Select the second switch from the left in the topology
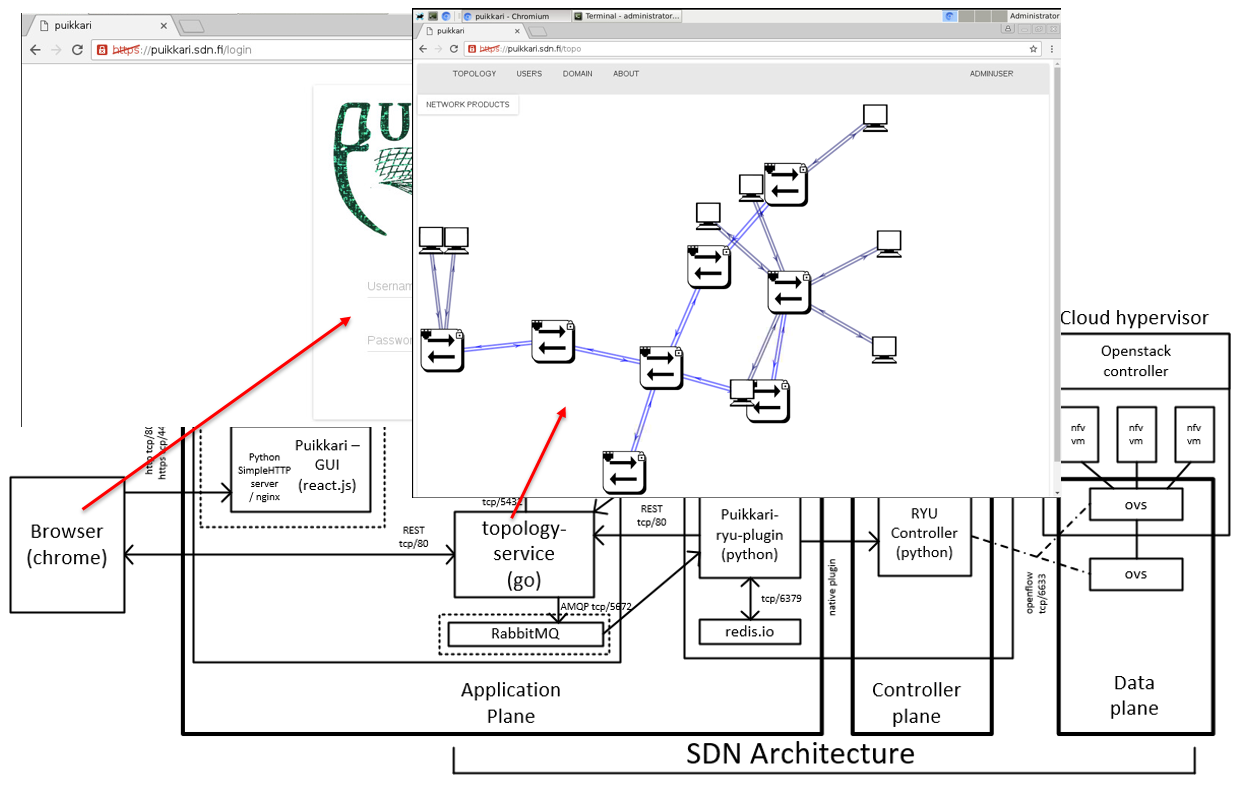The height and width of the screenshot is (788, 1236). (x=553, y=341)
